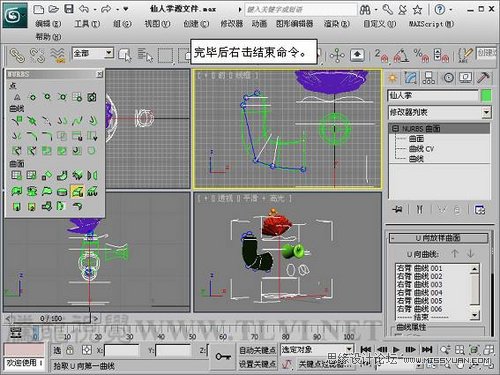The height and width of the screenshot is (375, 500).
Task: Click the Play Animation button
Action: [x=396, y=349]
